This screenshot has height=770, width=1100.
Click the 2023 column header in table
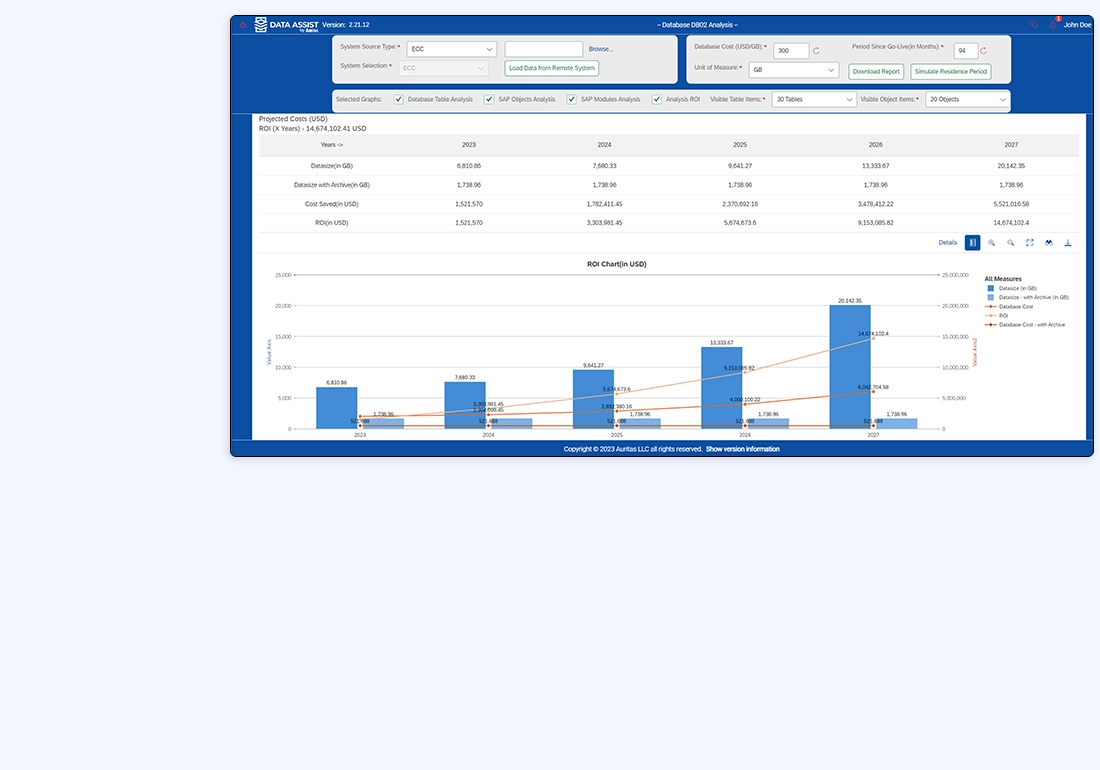[469, 144]
